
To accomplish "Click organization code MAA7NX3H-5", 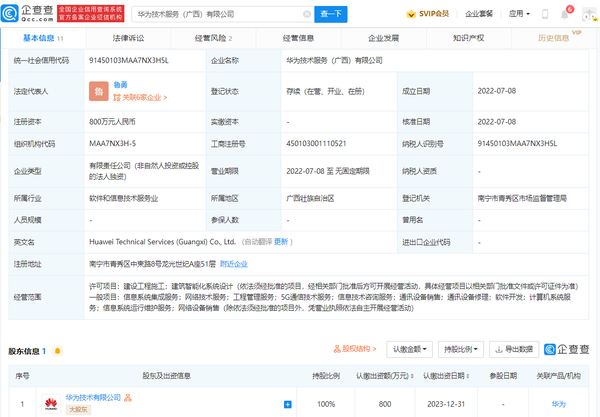I will (112, 143).
